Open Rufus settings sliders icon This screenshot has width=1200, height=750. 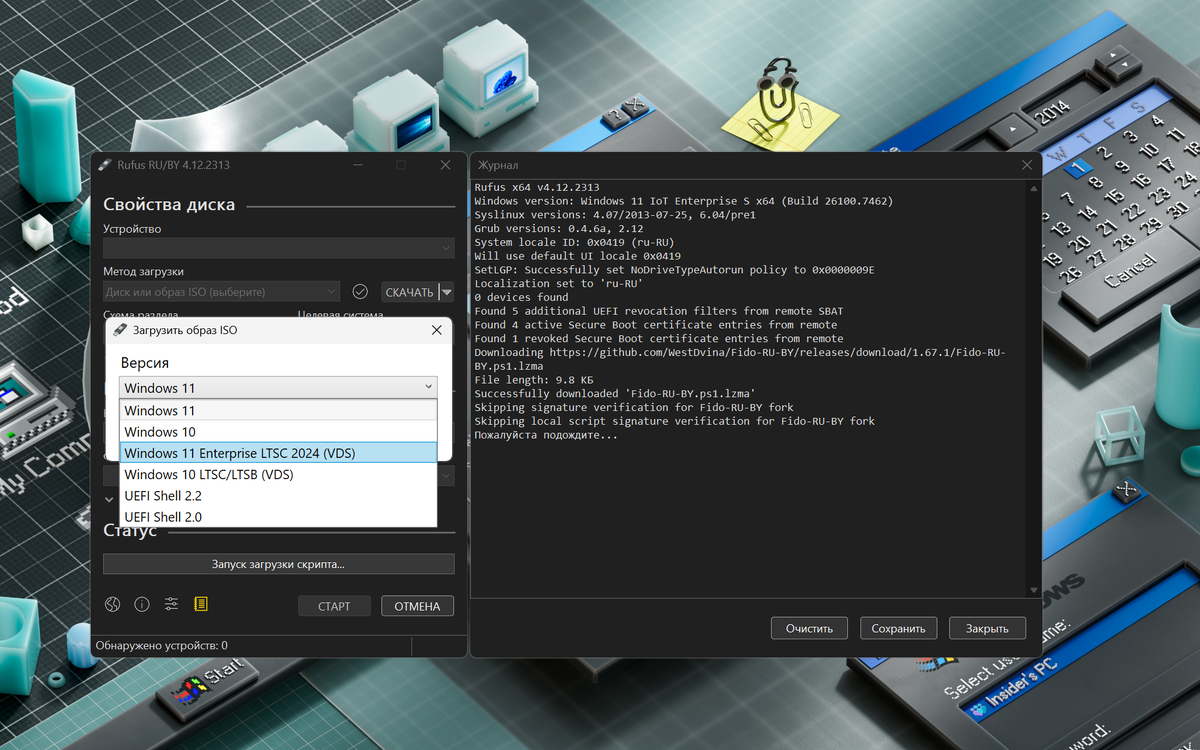tap(171, 604)
